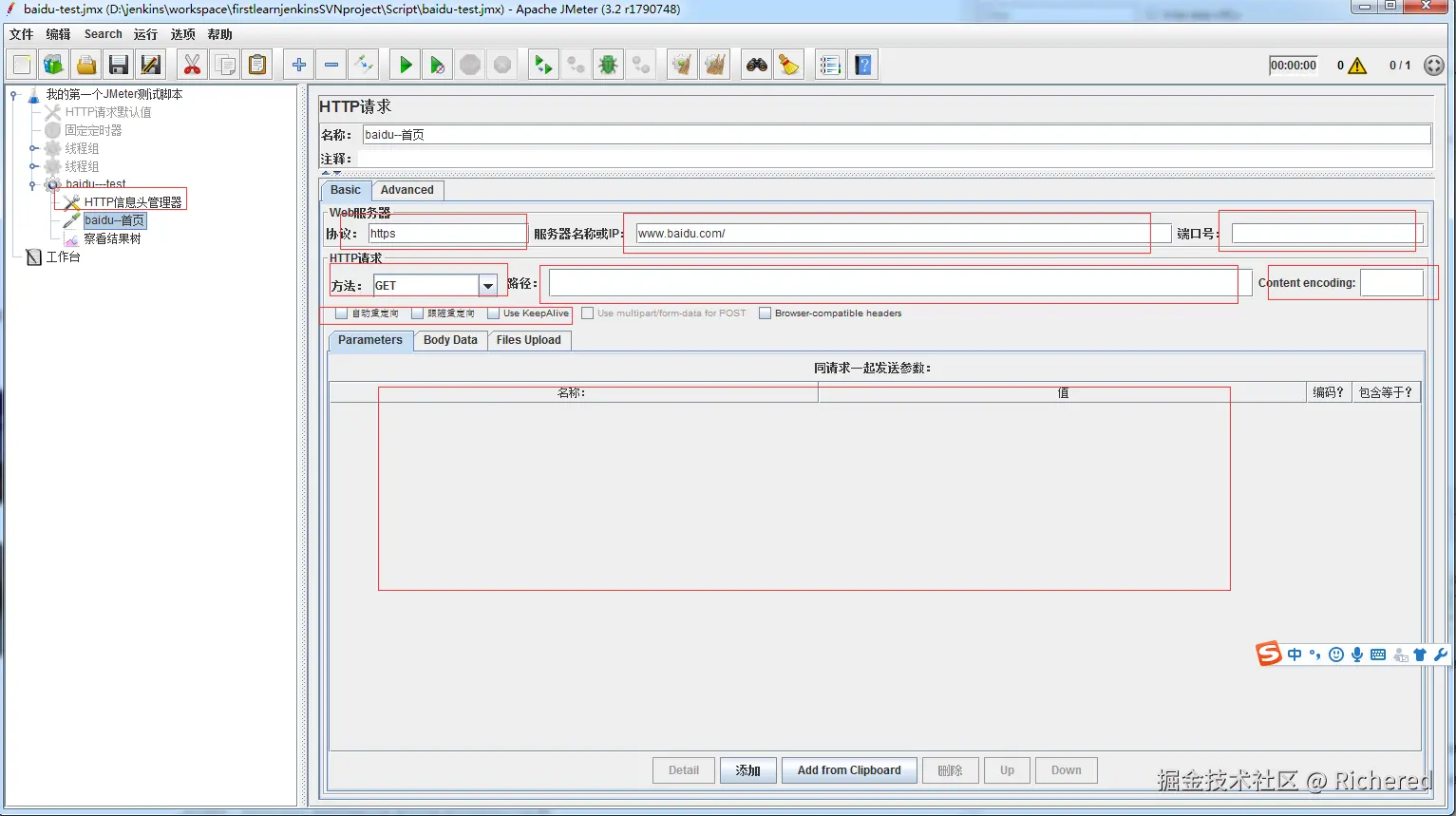Reset search with the brush icon
The height and width of the screenshot is (816, 1456).
(x=789, y=65)
